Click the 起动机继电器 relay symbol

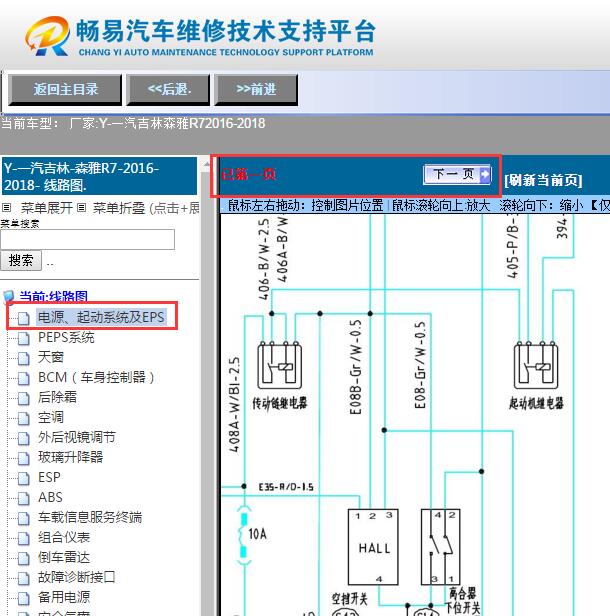coord(536,366)
